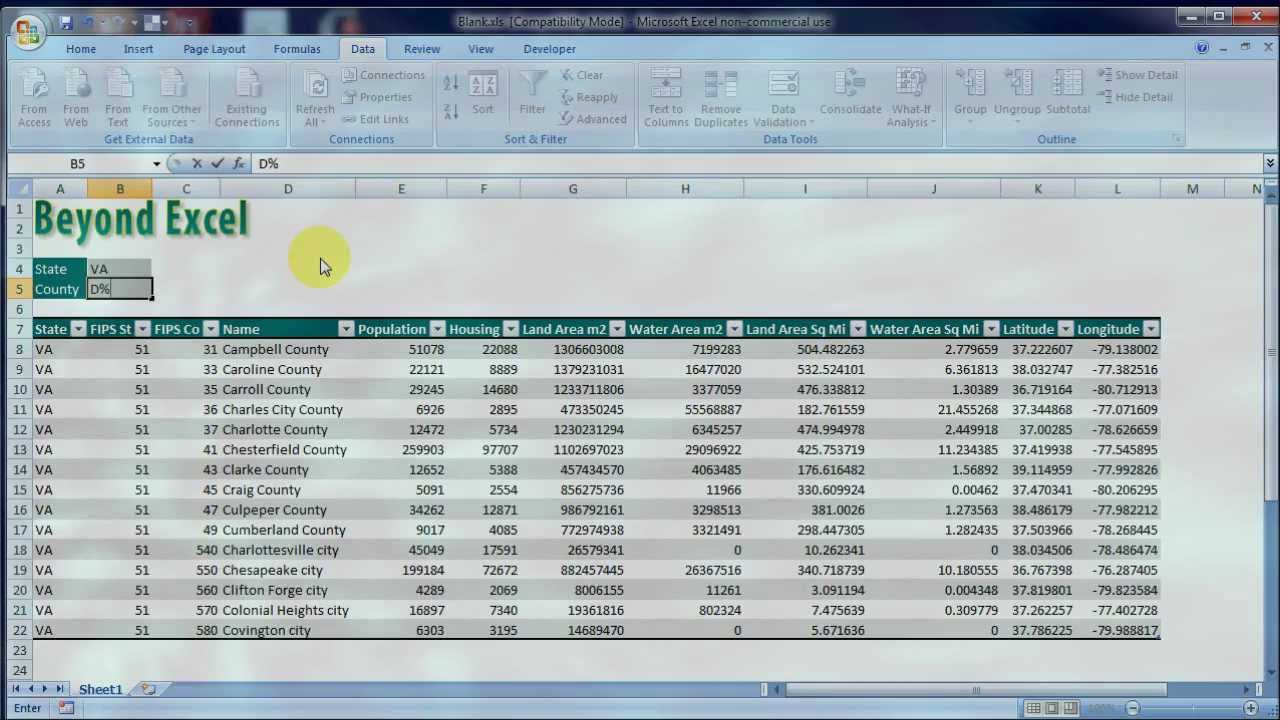Image resolution: width=1280 pixels, height=720 pixels.
Task: Click the Hide Detail button
Action: click(1135, 97)
